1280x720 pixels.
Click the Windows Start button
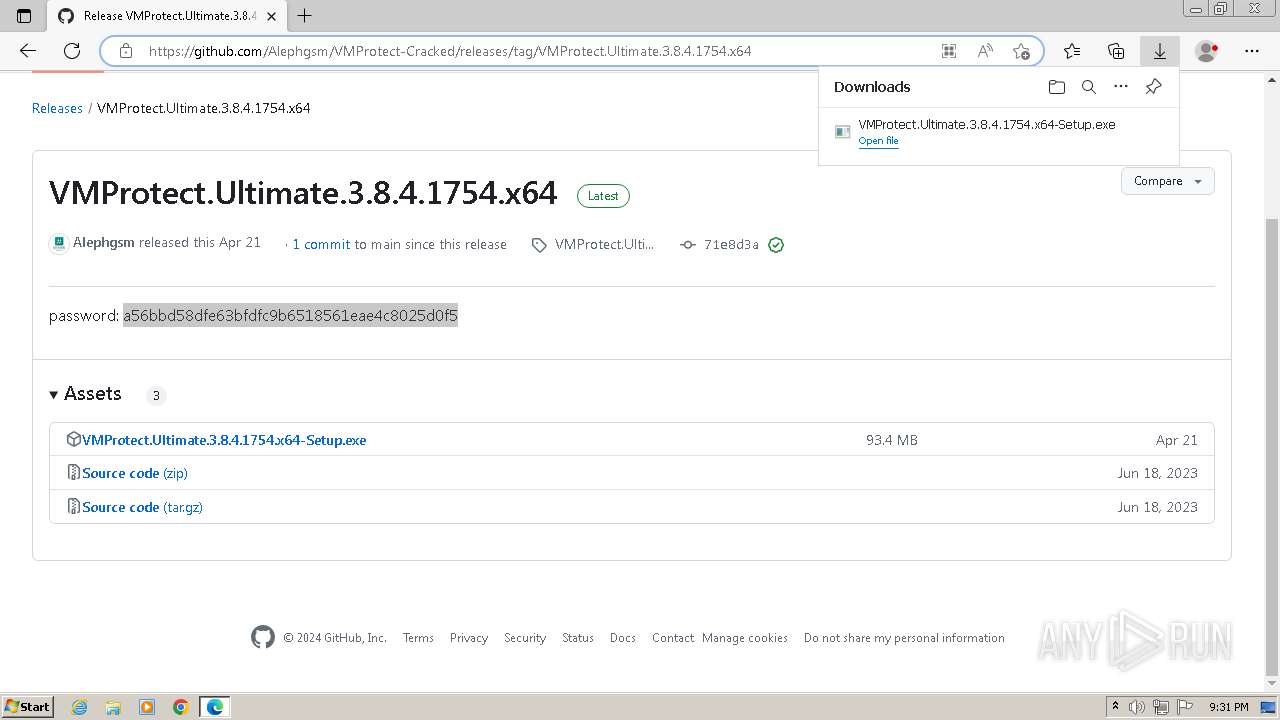pyautogui.click(x=27, y=707)
